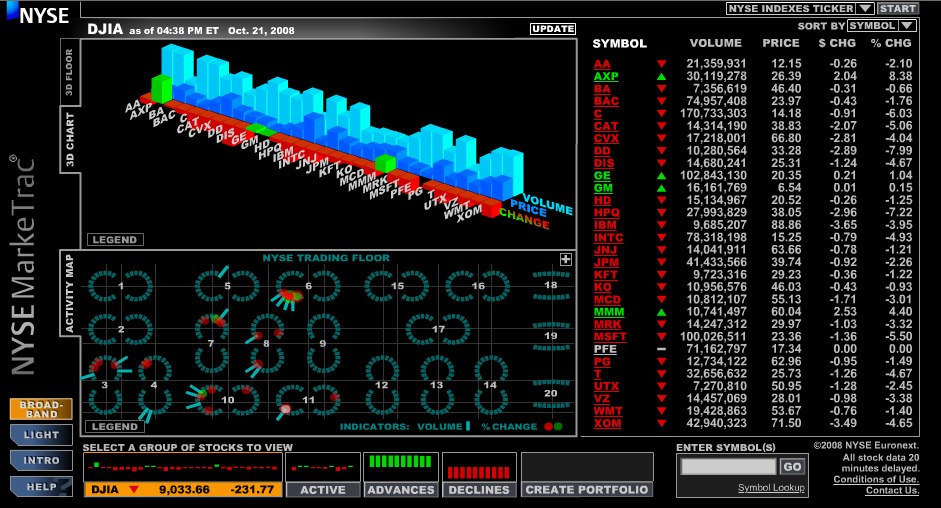This screenshot has width=941, height=508.
Task: Click CREATE PORTFOLIO
Action: pos(587,489)
